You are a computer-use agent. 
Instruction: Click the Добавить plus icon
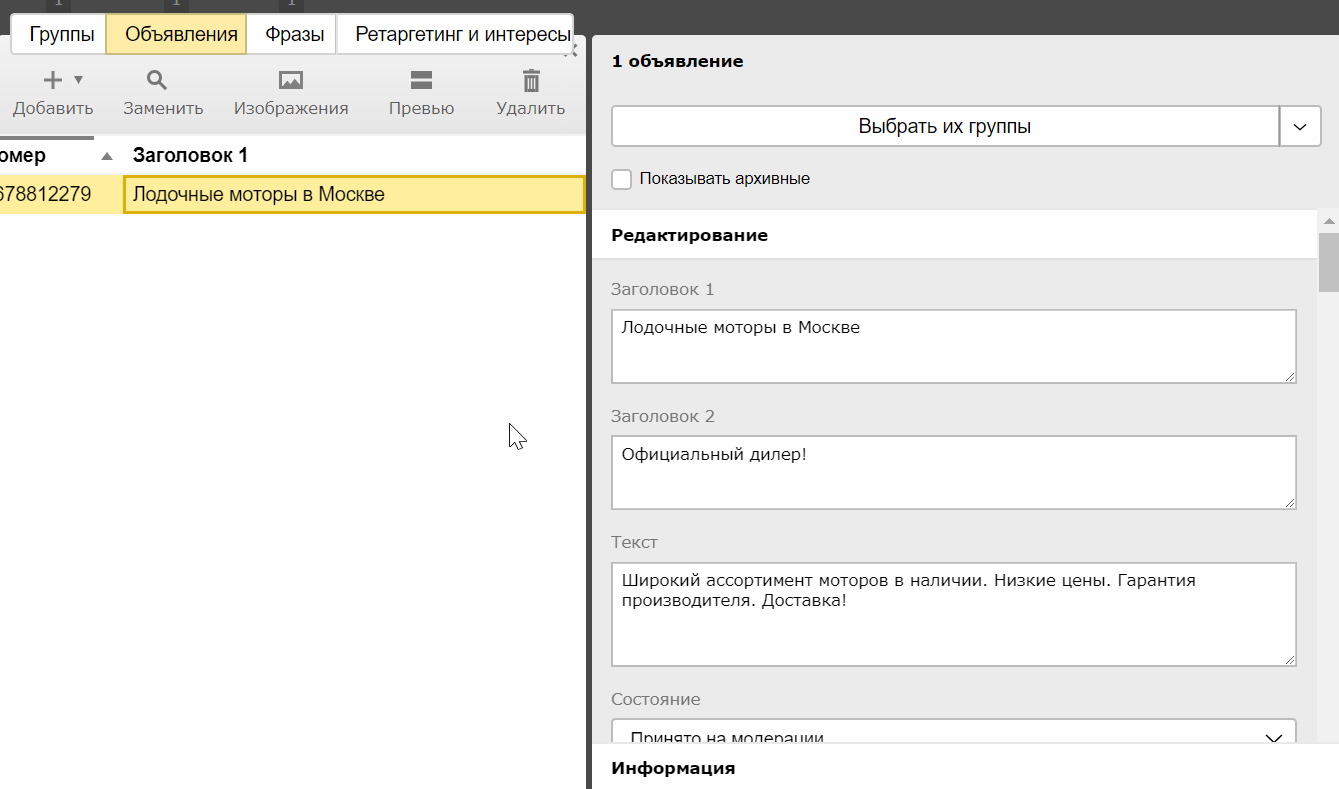coord(52,81)
